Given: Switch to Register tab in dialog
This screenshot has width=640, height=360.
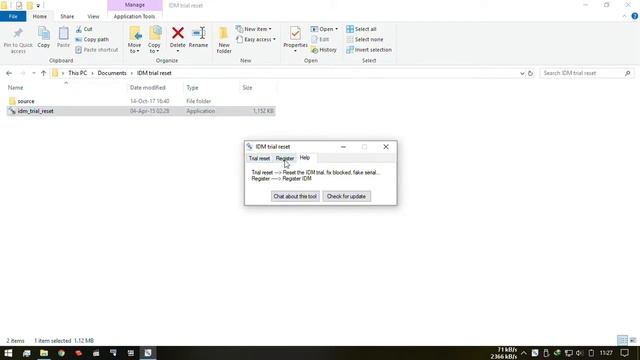Looking at the screenshot, I should pos(284,158).
